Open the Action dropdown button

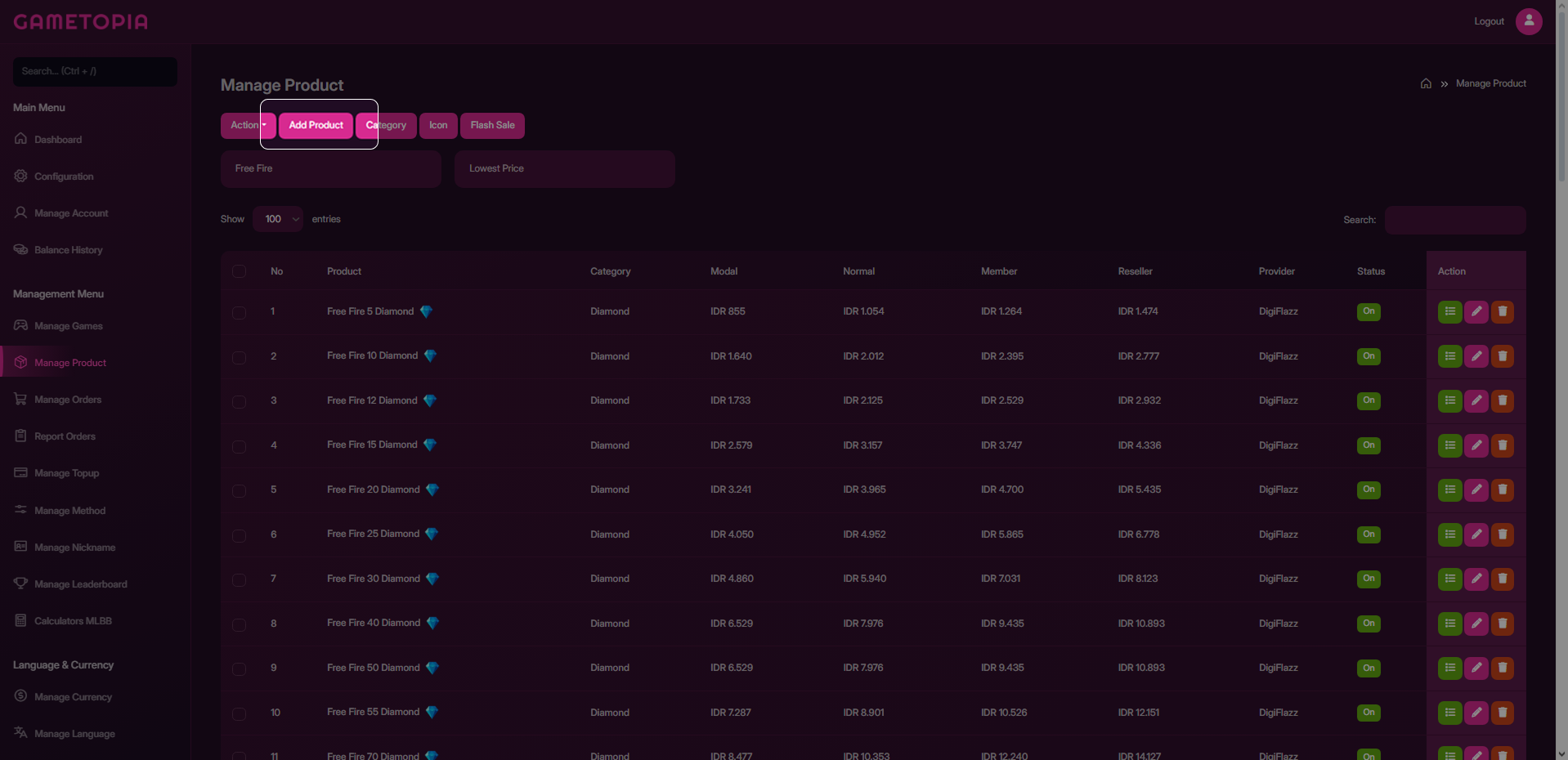(248, 125)
